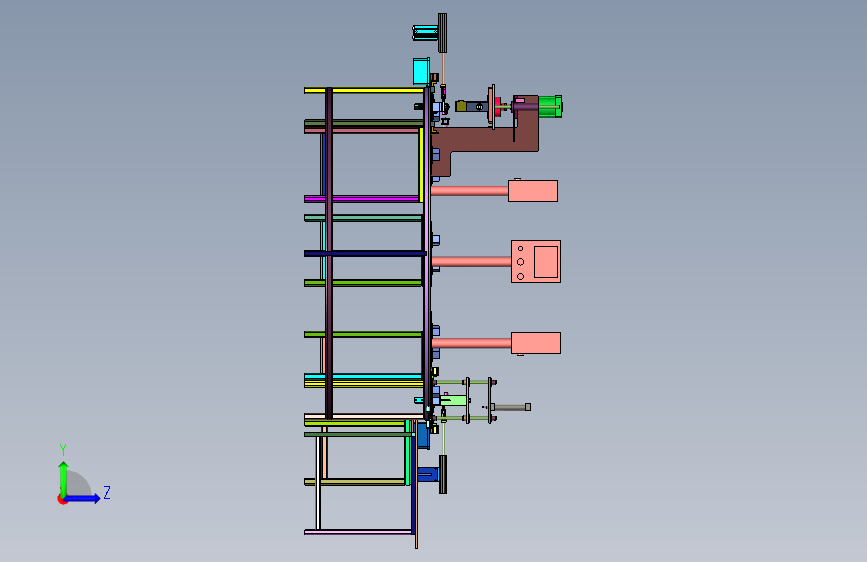The height and width of the screenshot is (562, 867).
Task: Select the long dark vertical frame bar
Action: click(x=329, y=253)
